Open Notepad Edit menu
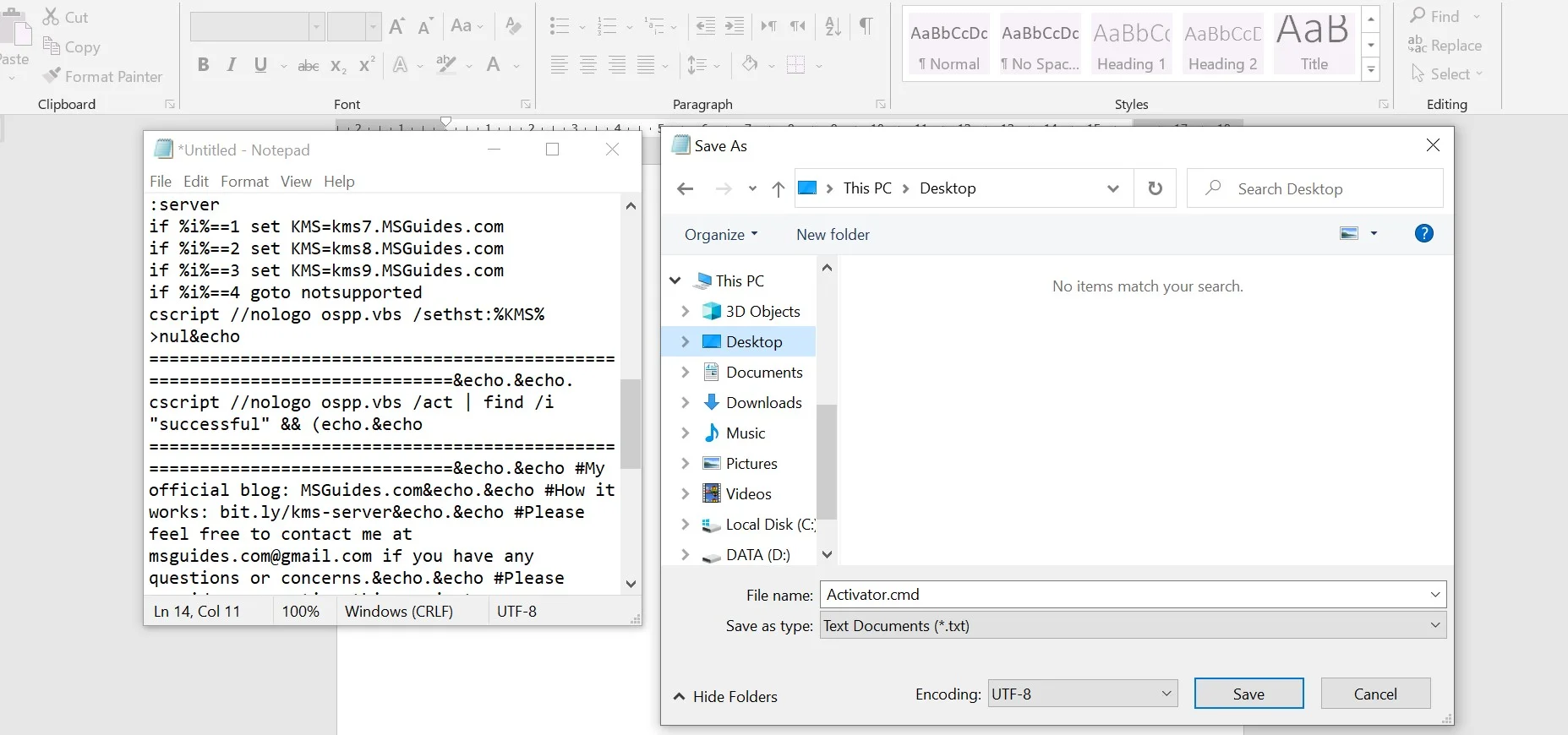The width and height of the screenshot is (1568, 735). click(196, 182)
